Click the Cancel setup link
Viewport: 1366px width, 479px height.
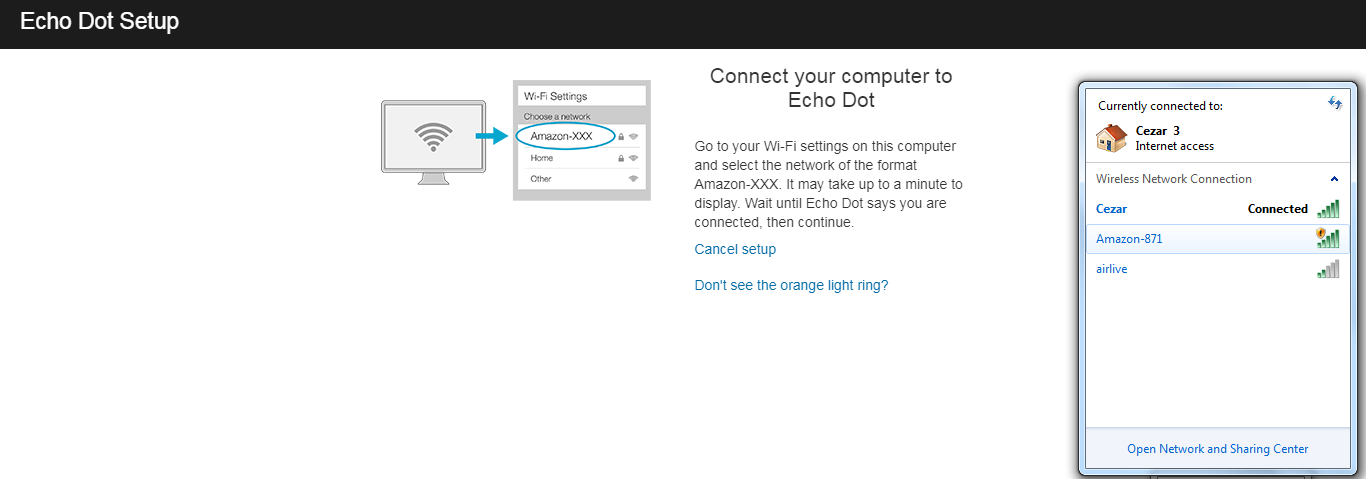pos(735,249)
